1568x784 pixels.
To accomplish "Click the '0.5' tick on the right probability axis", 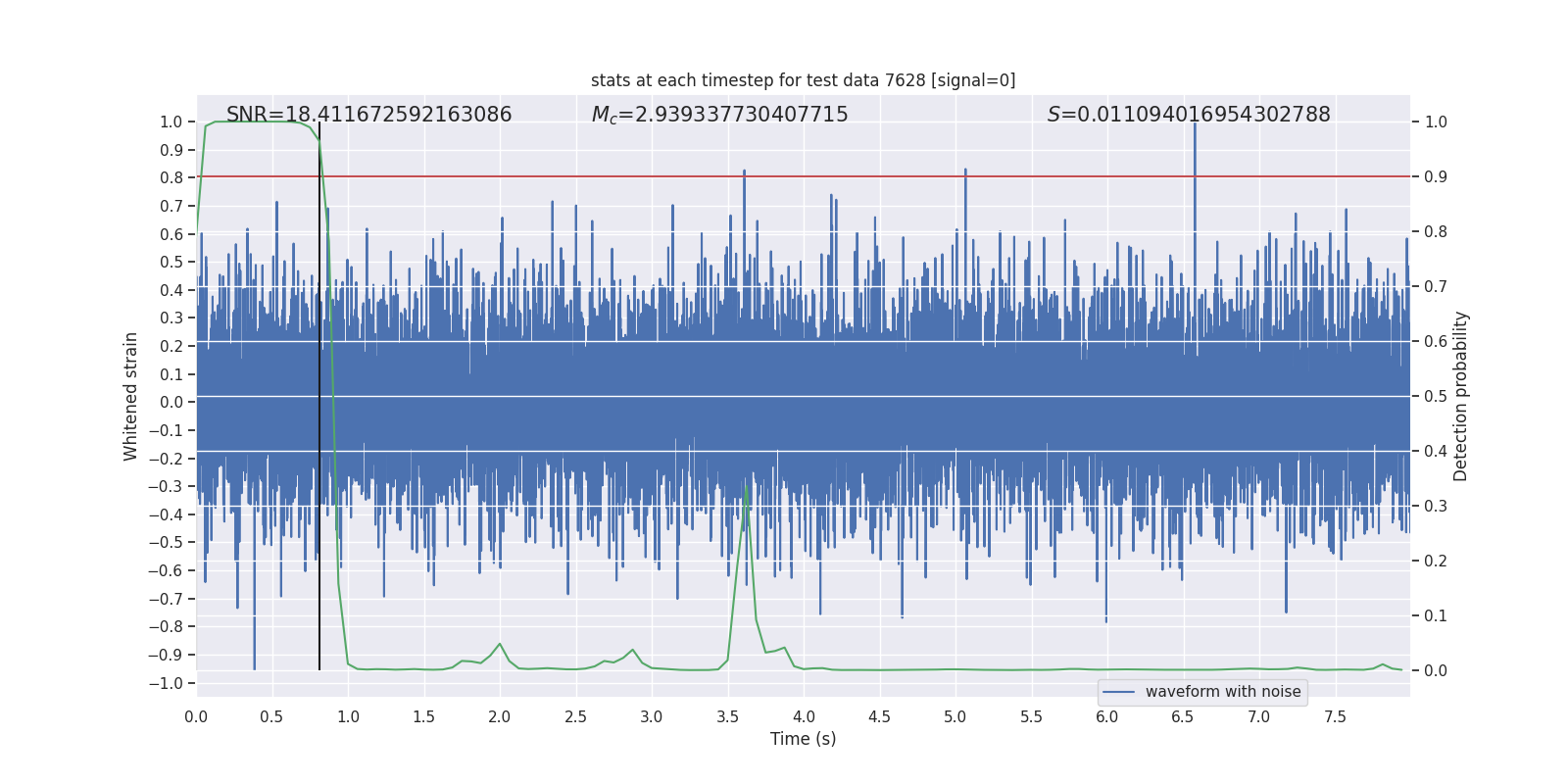I will coord(1435,397).
